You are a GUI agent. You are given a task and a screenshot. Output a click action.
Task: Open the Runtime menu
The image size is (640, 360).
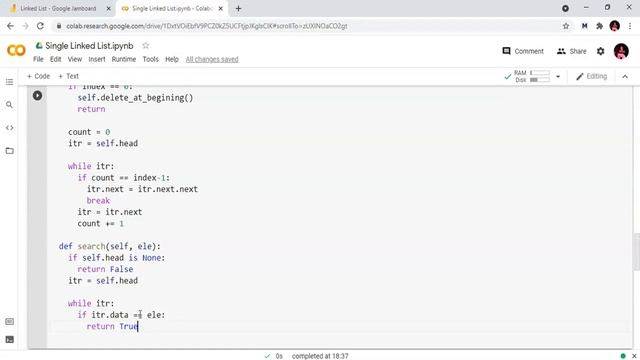124,59
